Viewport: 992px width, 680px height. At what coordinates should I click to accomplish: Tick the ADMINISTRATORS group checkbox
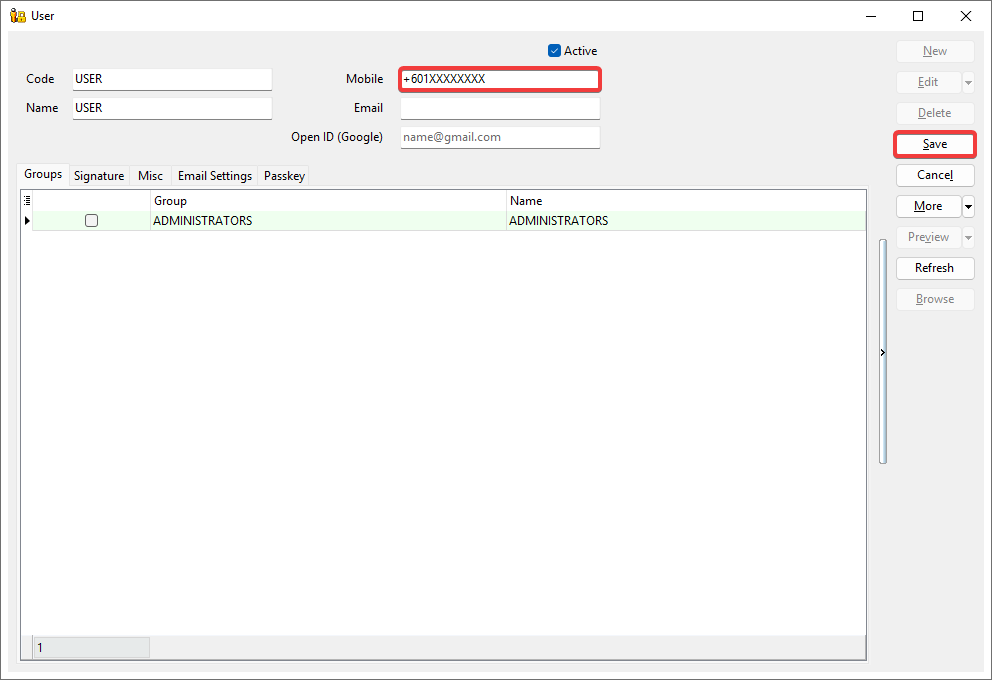tap(92, 221)
